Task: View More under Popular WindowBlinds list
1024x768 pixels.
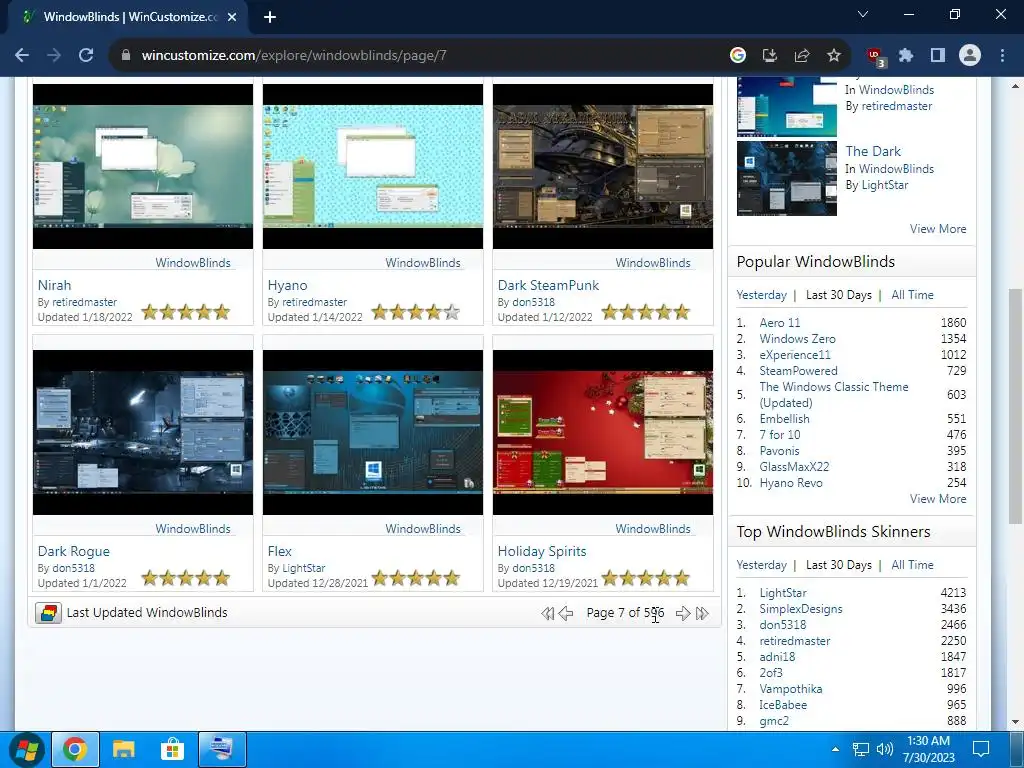Action: click(x=938, y=499)
